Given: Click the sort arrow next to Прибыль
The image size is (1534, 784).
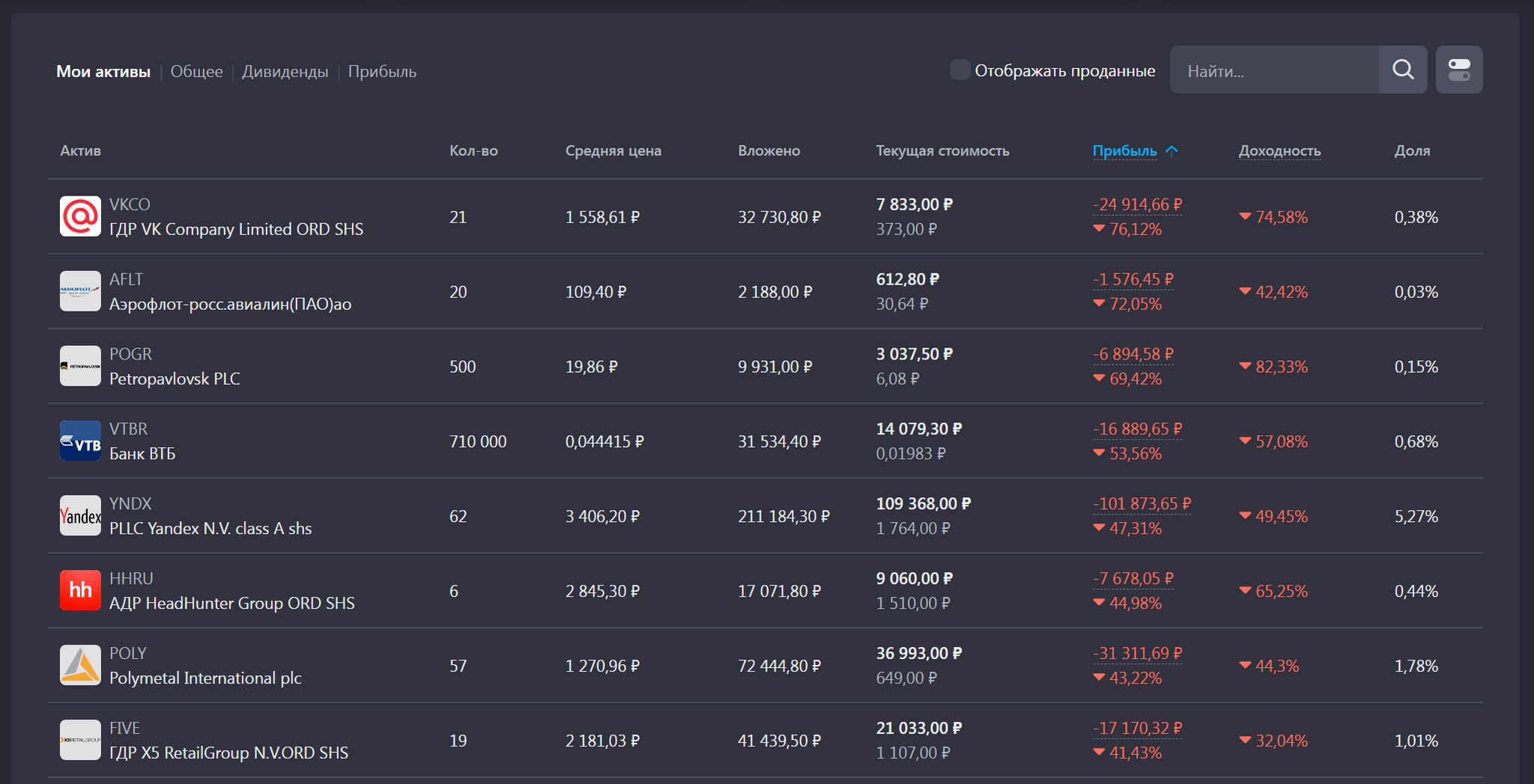Looking at the screenshot, I should pos(1172,151).
